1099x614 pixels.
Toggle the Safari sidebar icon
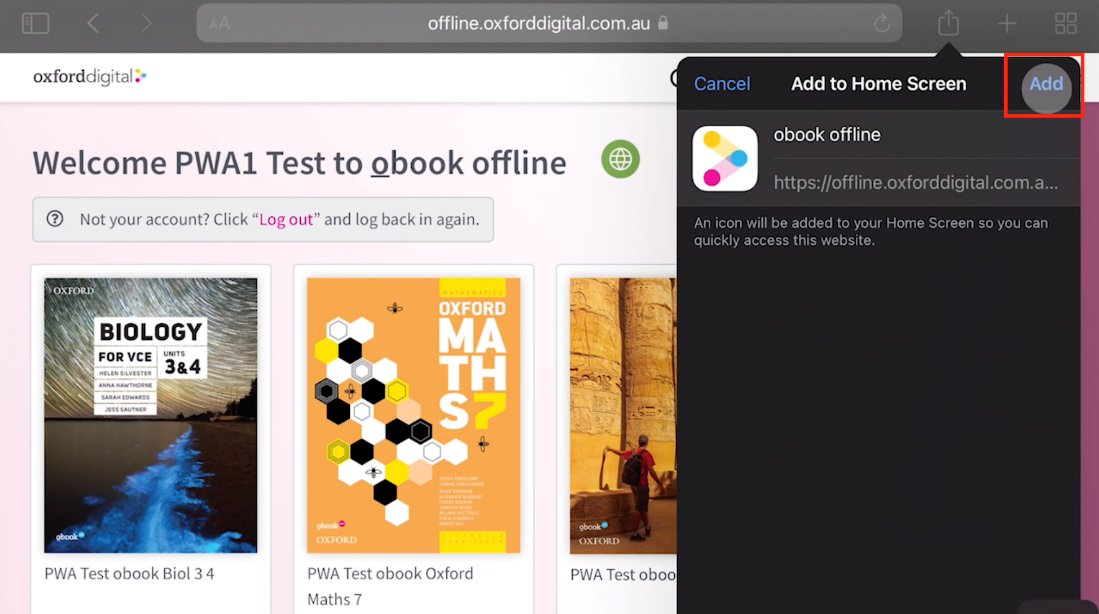click(x=36, y=23)
